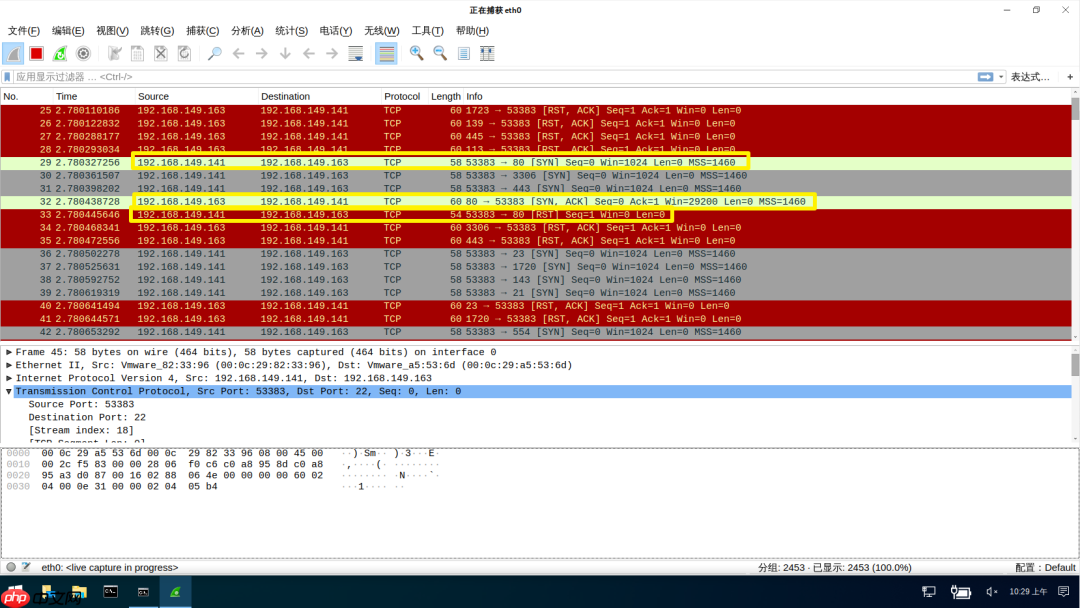Expand the Internet Protocol Version 4 section

(10, 378)
